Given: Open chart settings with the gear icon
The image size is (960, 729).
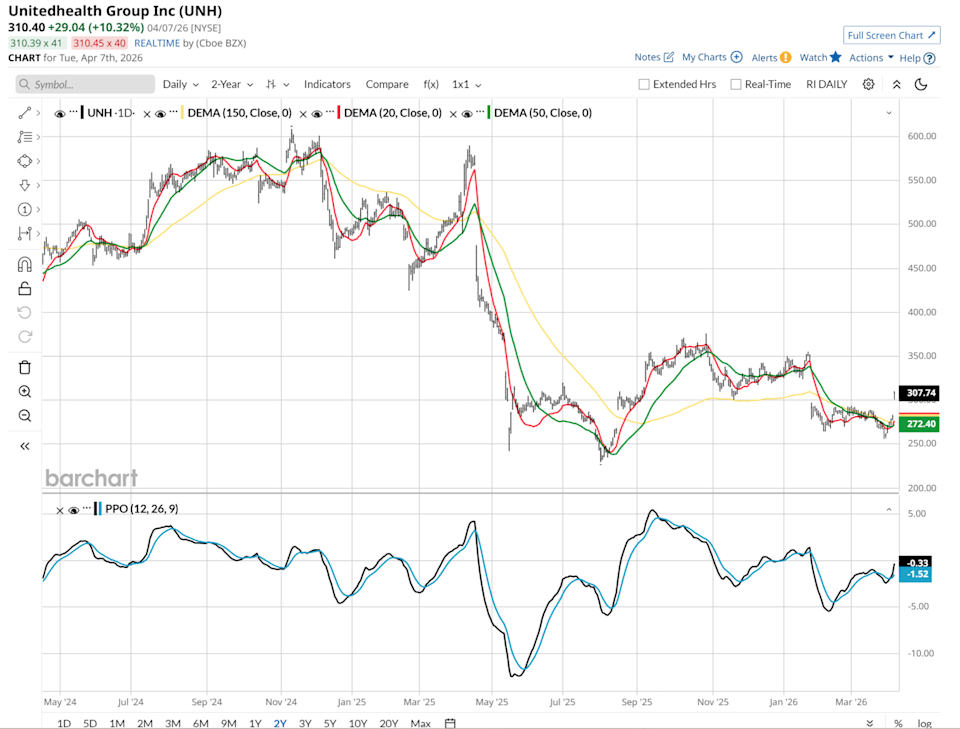Looking at the screenshot, I should (868, 84).
